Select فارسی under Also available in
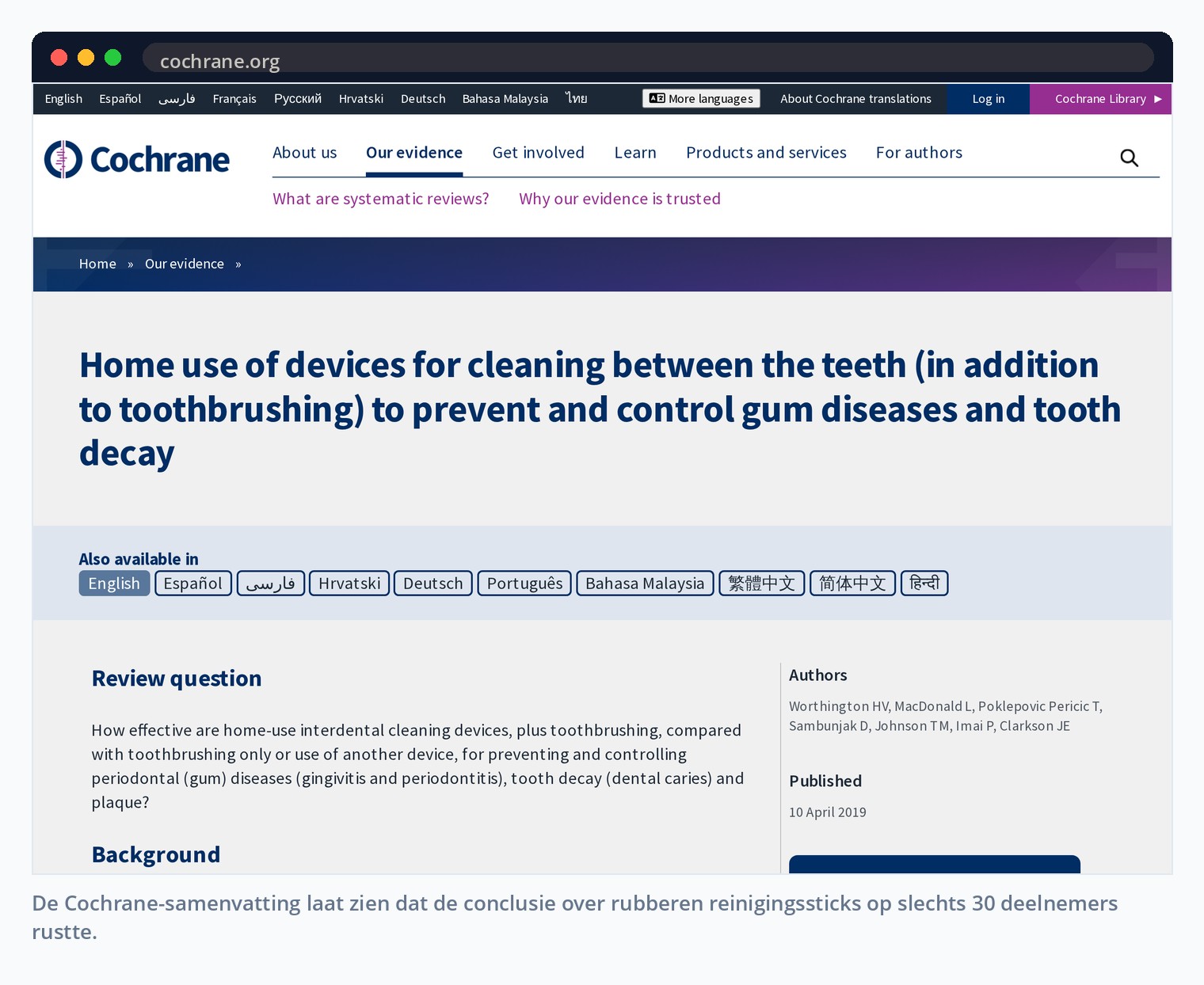1204x985 pixels. tap(271, 584)
